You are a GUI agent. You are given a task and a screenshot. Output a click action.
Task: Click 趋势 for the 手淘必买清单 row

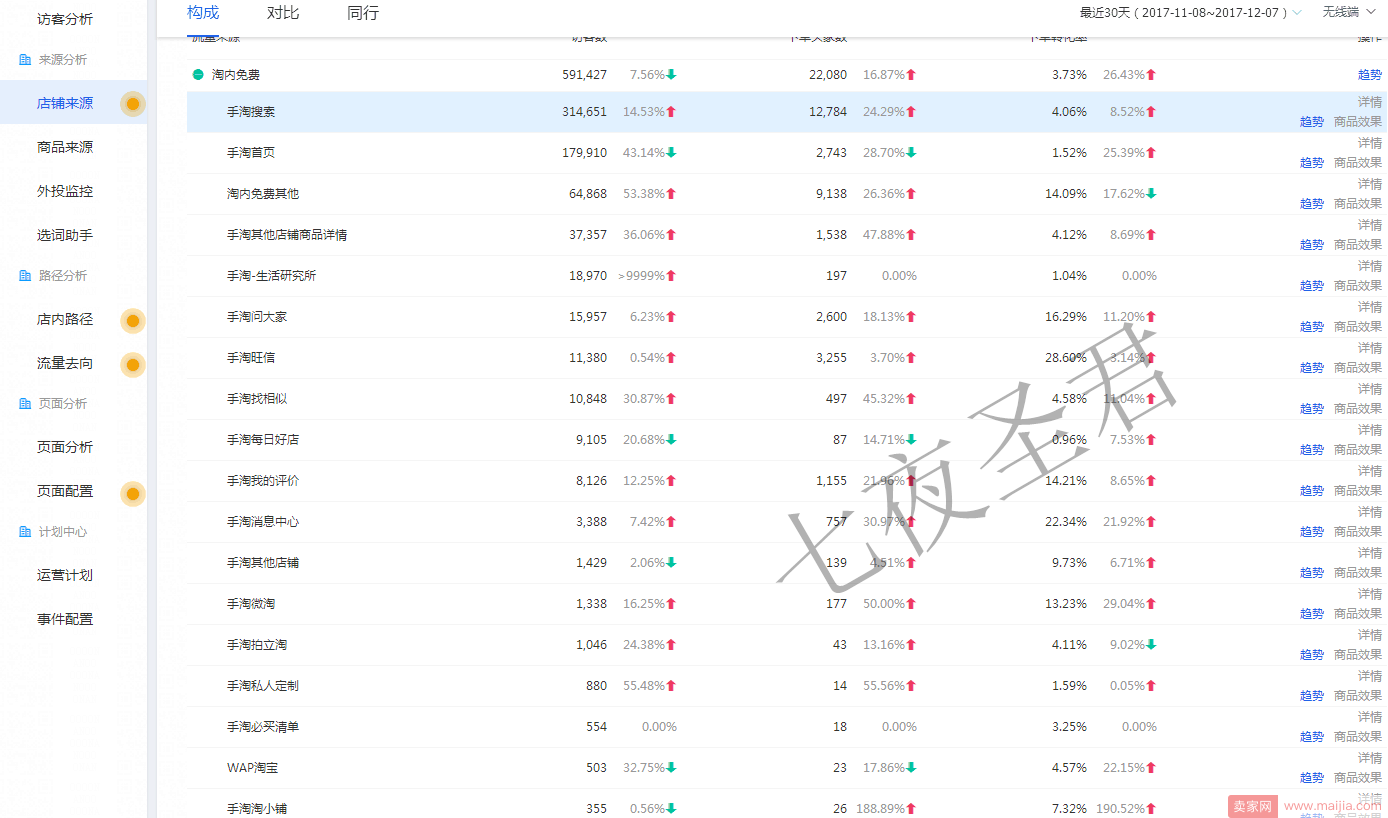click(x=1312, y=737)
